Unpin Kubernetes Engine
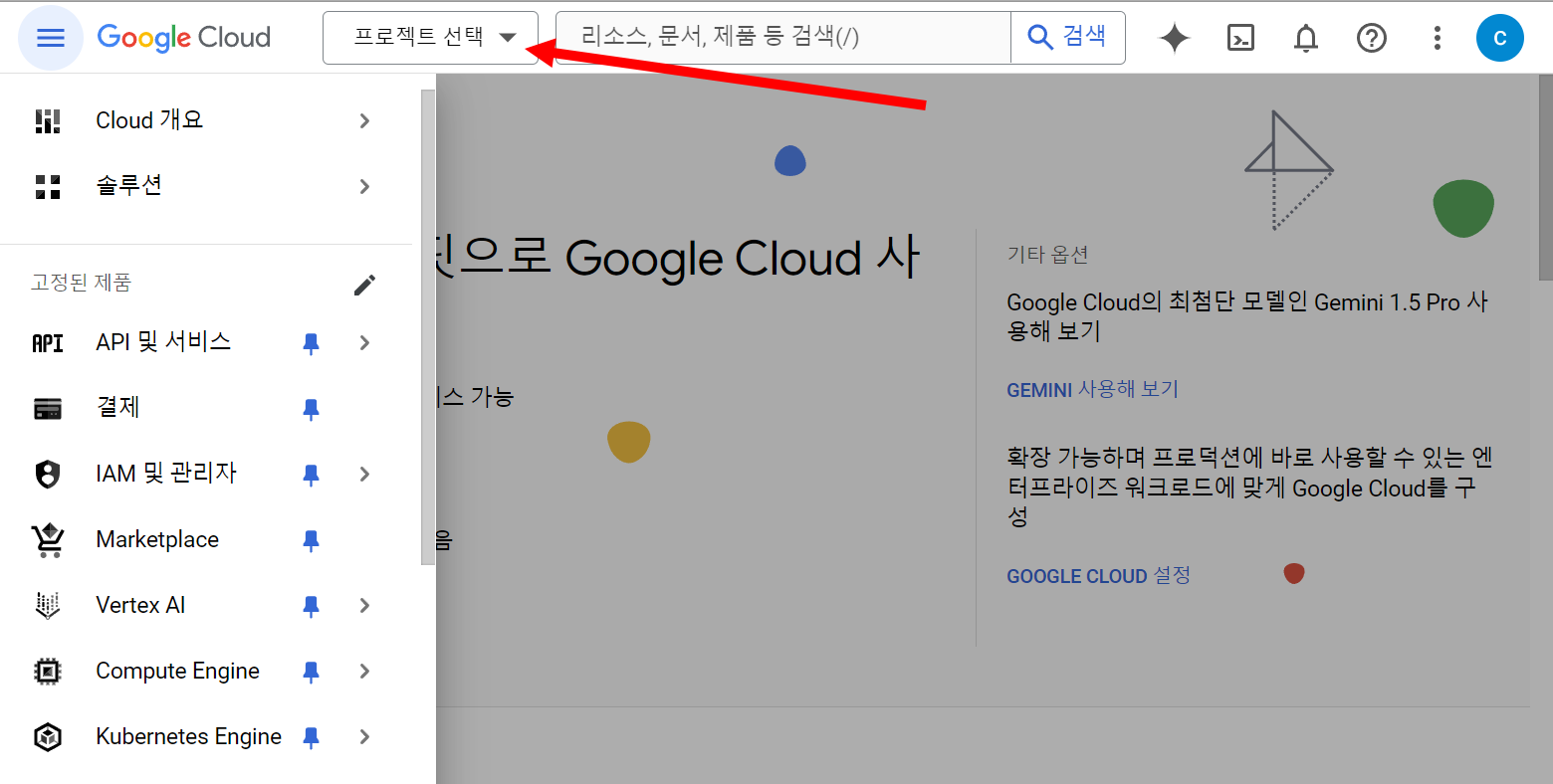 click(311, 737)
